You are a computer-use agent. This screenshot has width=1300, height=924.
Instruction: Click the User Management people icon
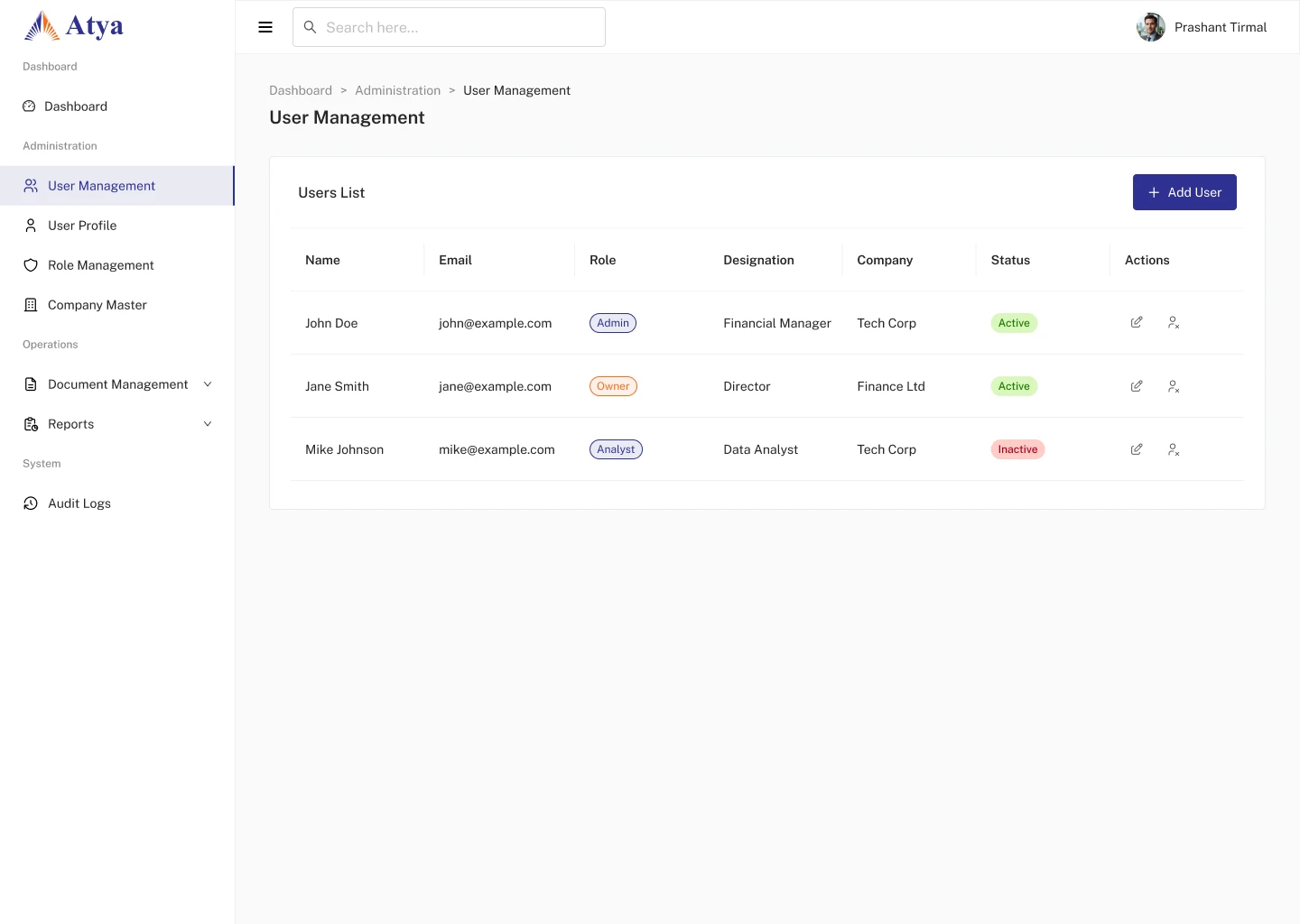(x=31, y=186)
